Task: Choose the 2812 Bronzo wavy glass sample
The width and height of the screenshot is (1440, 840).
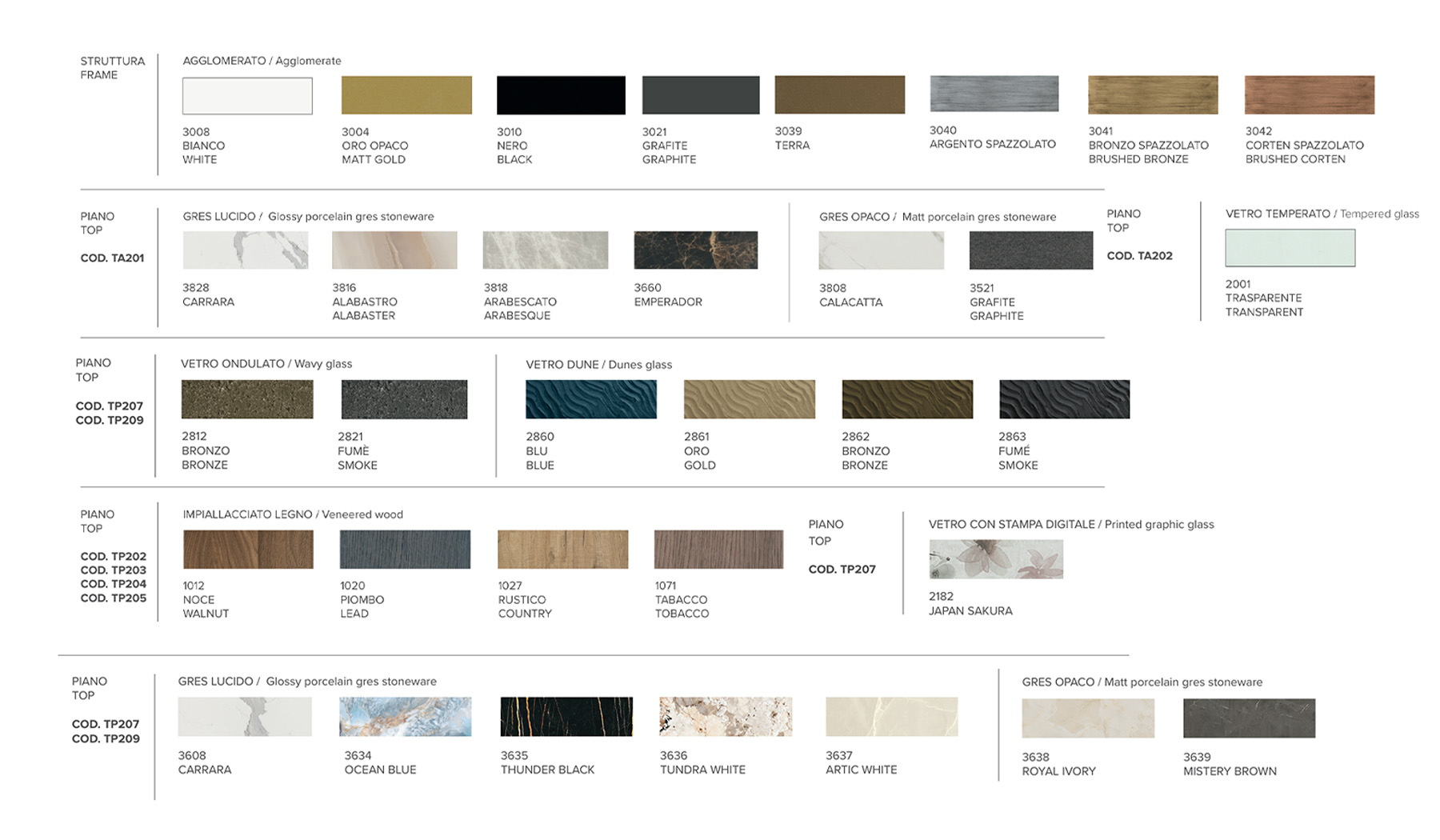Action: point(247,399)
